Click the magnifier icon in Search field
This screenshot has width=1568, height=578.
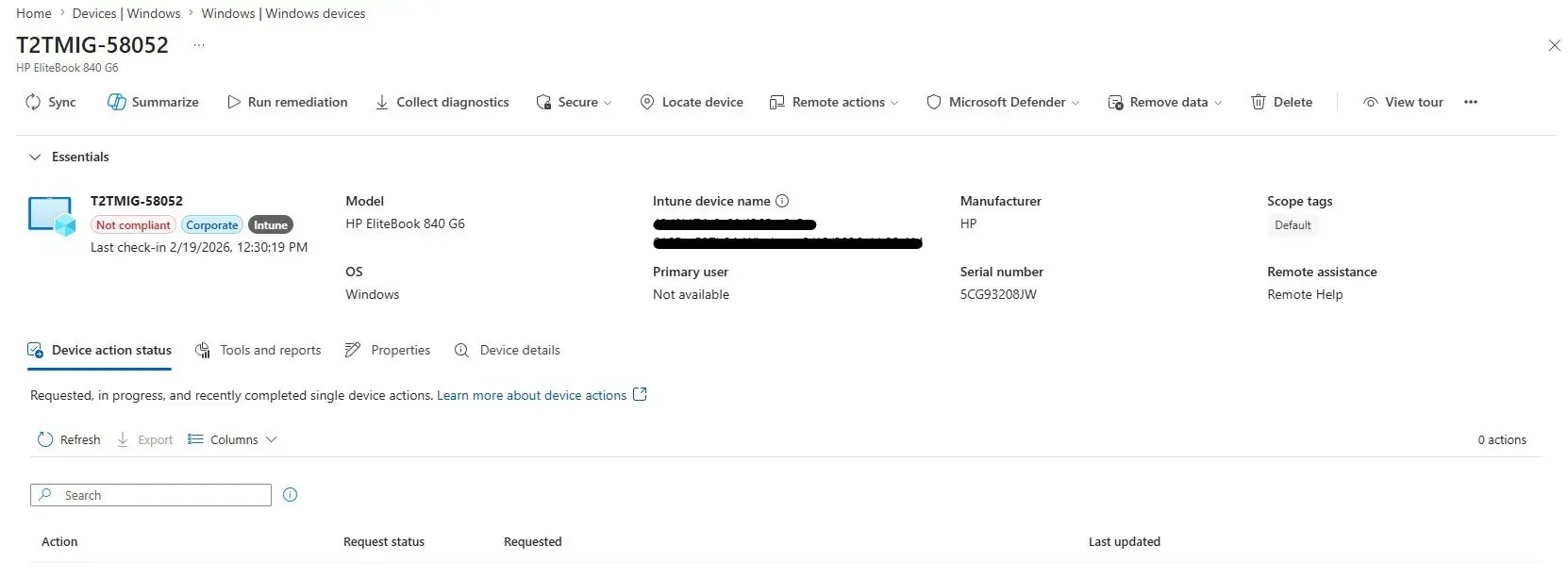45,495
